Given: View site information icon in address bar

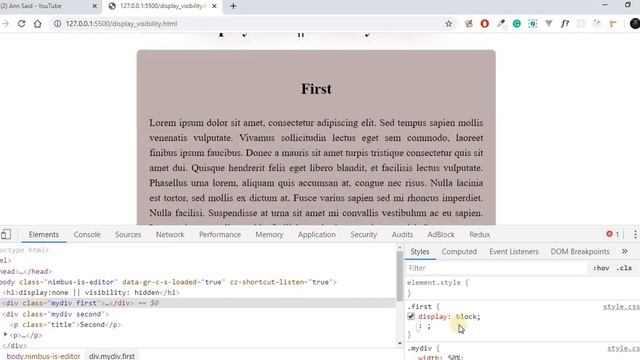Looking at the screenshot, I should (58, 24).
